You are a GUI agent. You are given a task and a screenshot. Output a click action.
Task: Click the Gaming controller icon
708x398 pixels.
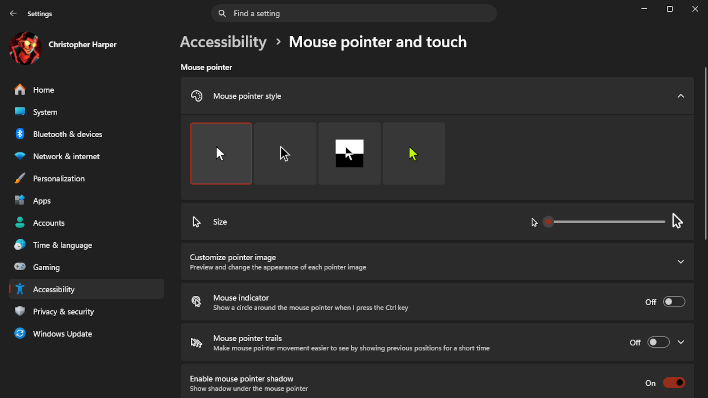[20, 267]
